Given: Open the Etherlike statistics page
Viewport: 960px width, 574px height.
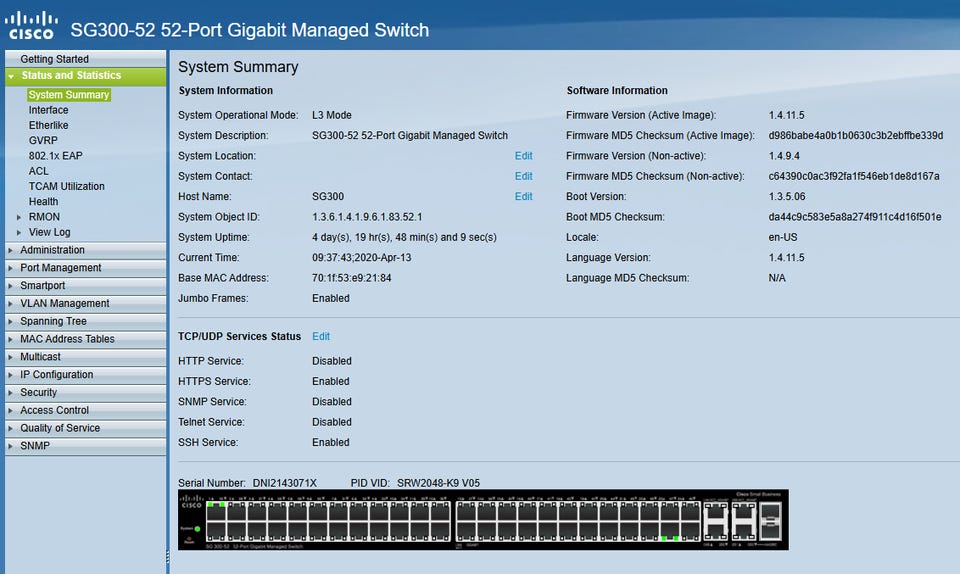Looking at the screenshot, I should [48, 125].
